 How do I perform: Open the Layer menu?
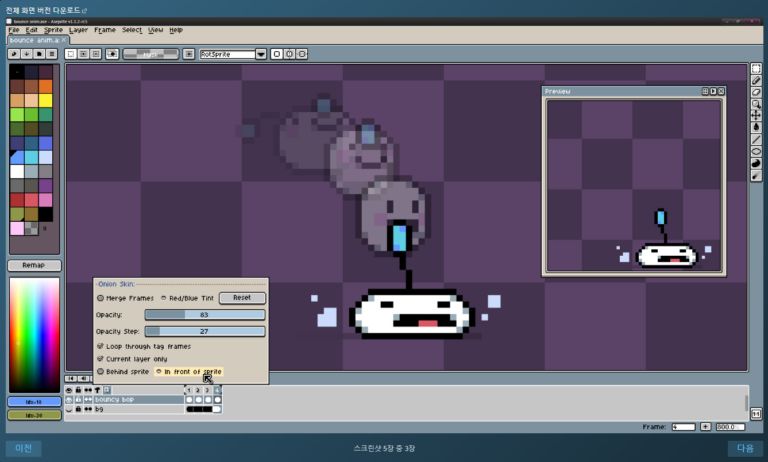coord(78,30)
